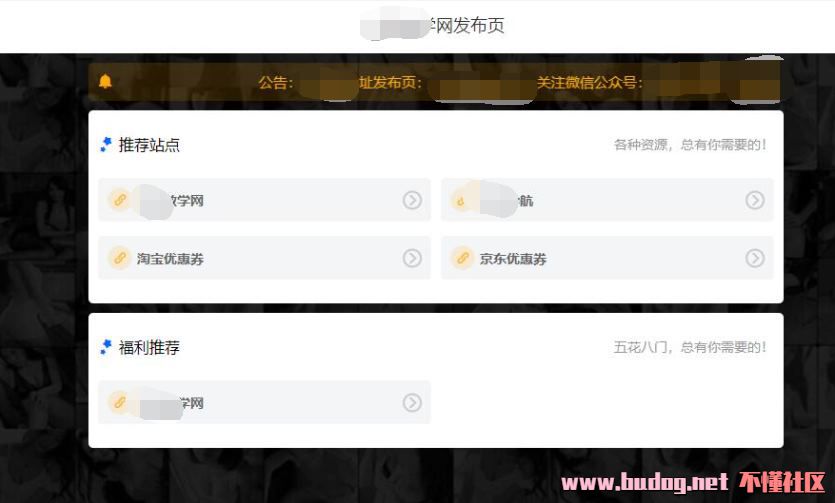This screenshot has width=835, height=503.
Task: Click the arrow icon on the card ending in 航
Action: (x=755, y=200)
